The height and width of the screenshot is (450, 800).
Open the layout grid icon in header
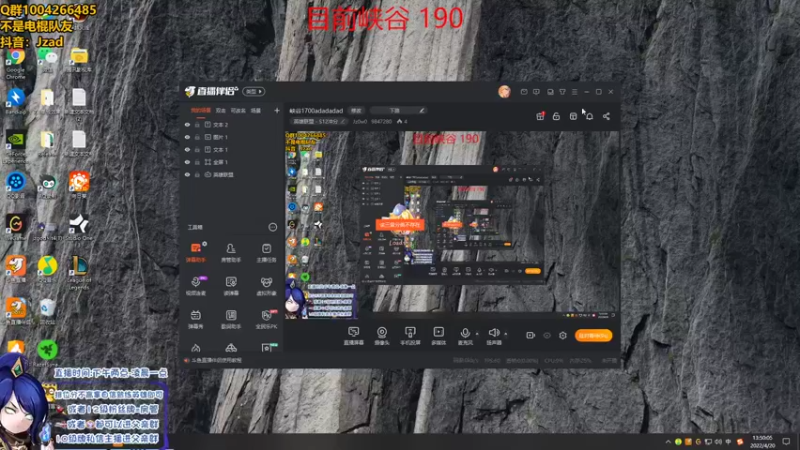[573, 116]
